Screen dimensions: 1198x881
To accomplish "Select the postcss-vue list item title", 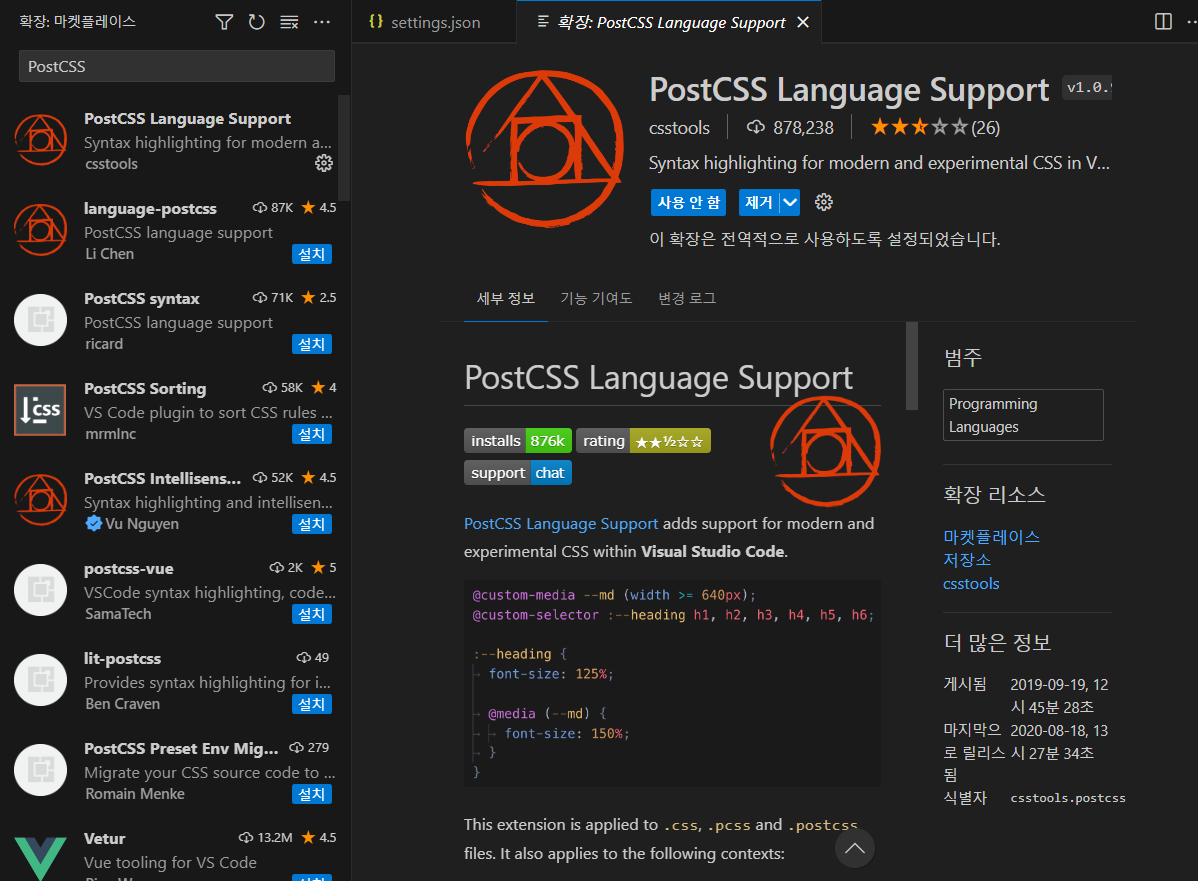I will [128, 568].
